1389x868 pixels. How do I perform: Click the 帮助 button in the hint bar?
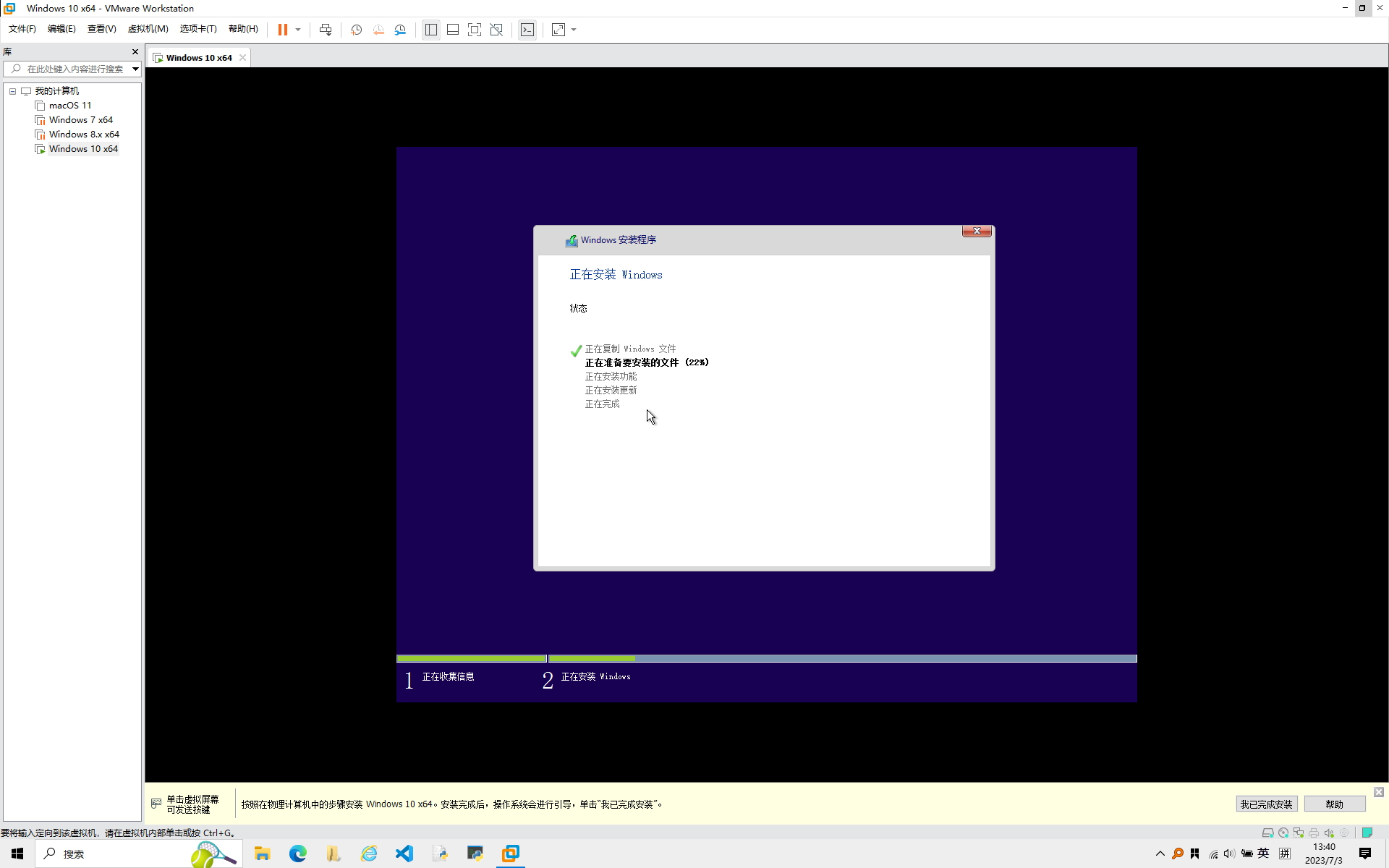point(1335,804)
